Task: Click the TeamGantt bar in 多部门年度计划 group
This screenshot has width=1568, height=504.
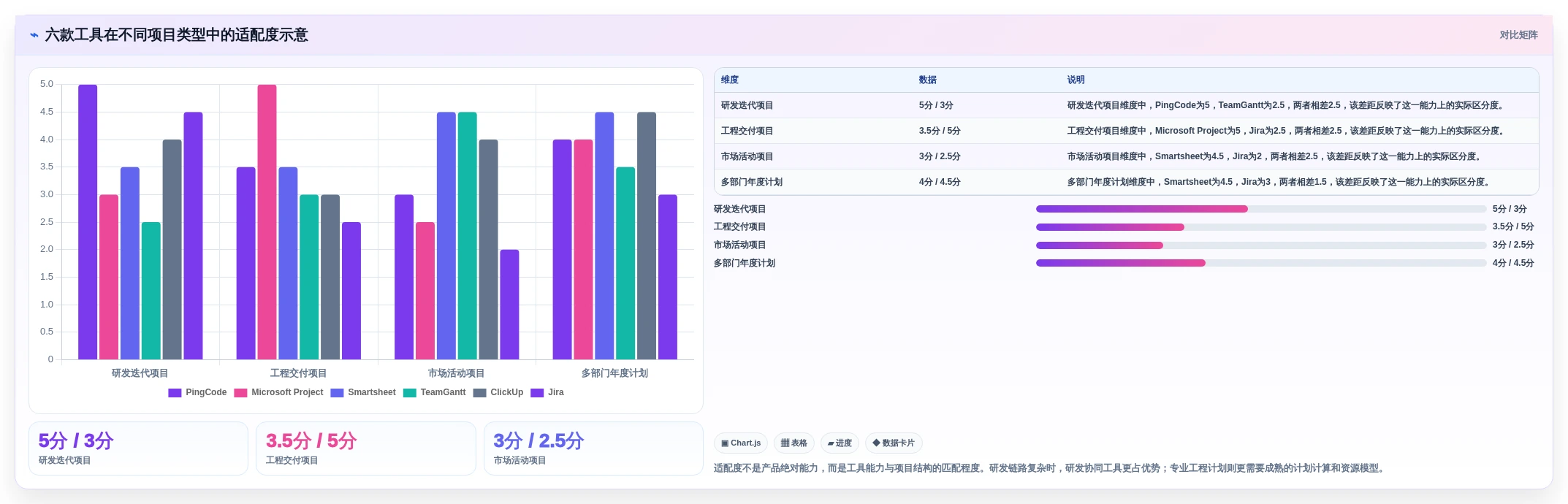Action: click(625, 264)
